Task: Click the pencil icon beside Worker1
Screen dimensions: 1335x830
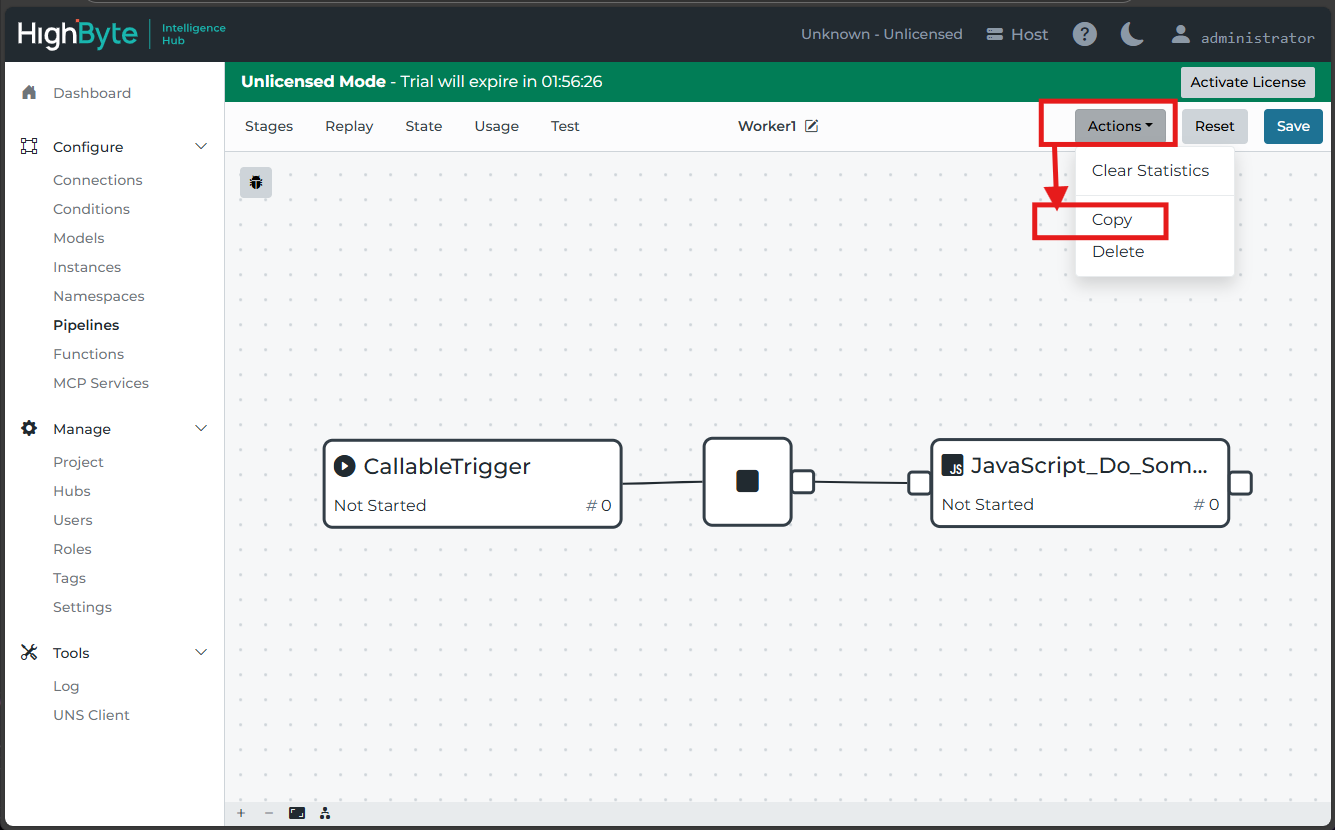Action: 812,126
